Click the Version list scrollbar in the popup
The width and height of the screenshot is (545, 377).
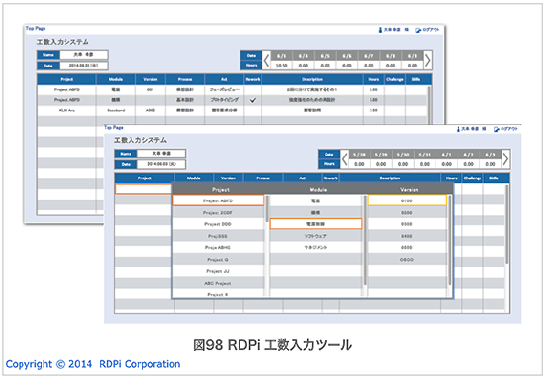tap(450, 240)
